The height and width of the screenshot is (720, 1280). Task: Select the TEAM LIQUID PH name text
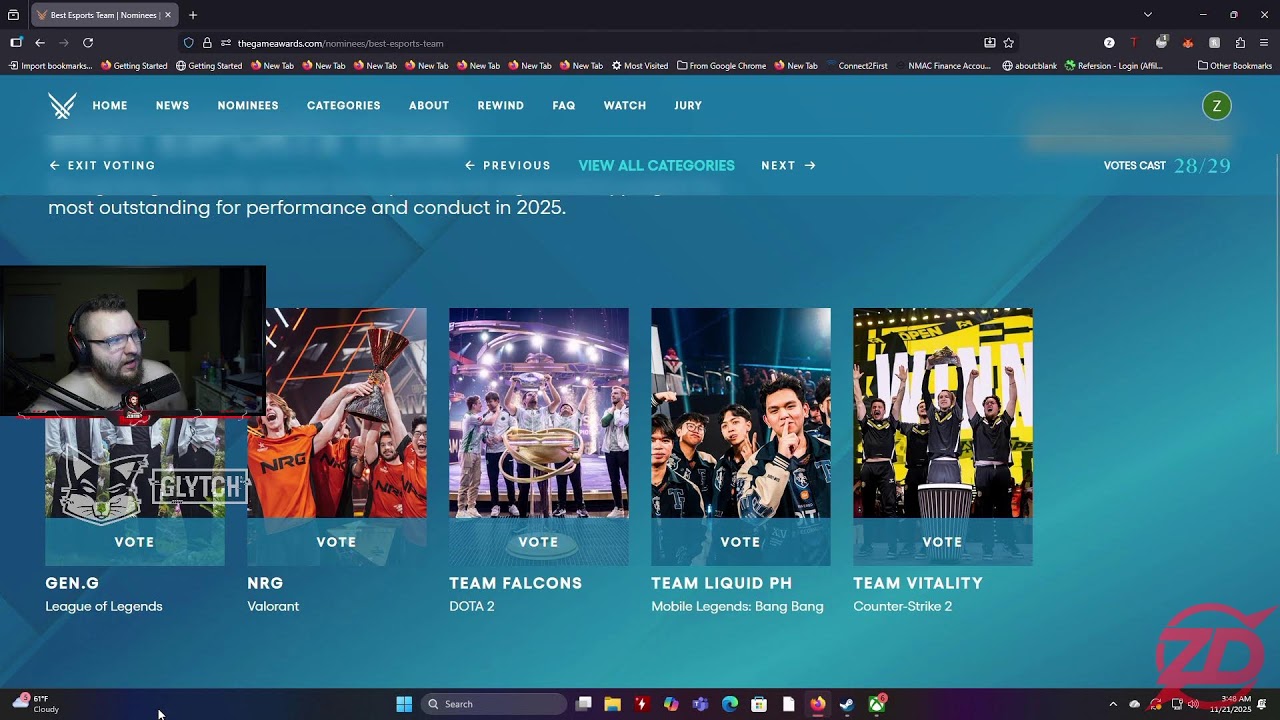(721, 583)
